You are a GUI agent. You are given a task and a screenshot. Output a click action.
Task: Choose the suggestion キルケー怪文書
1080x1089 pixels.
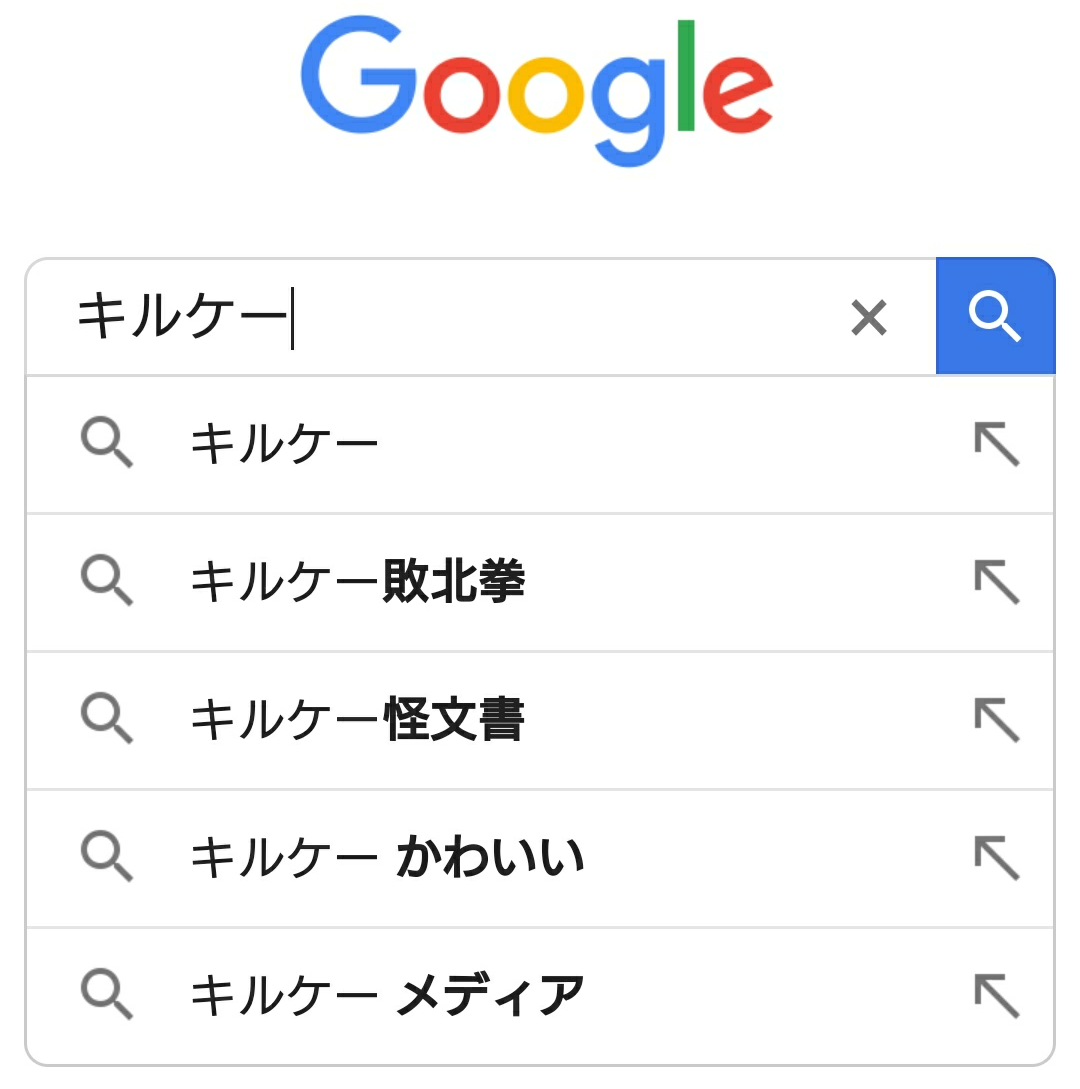pos(357,720)
